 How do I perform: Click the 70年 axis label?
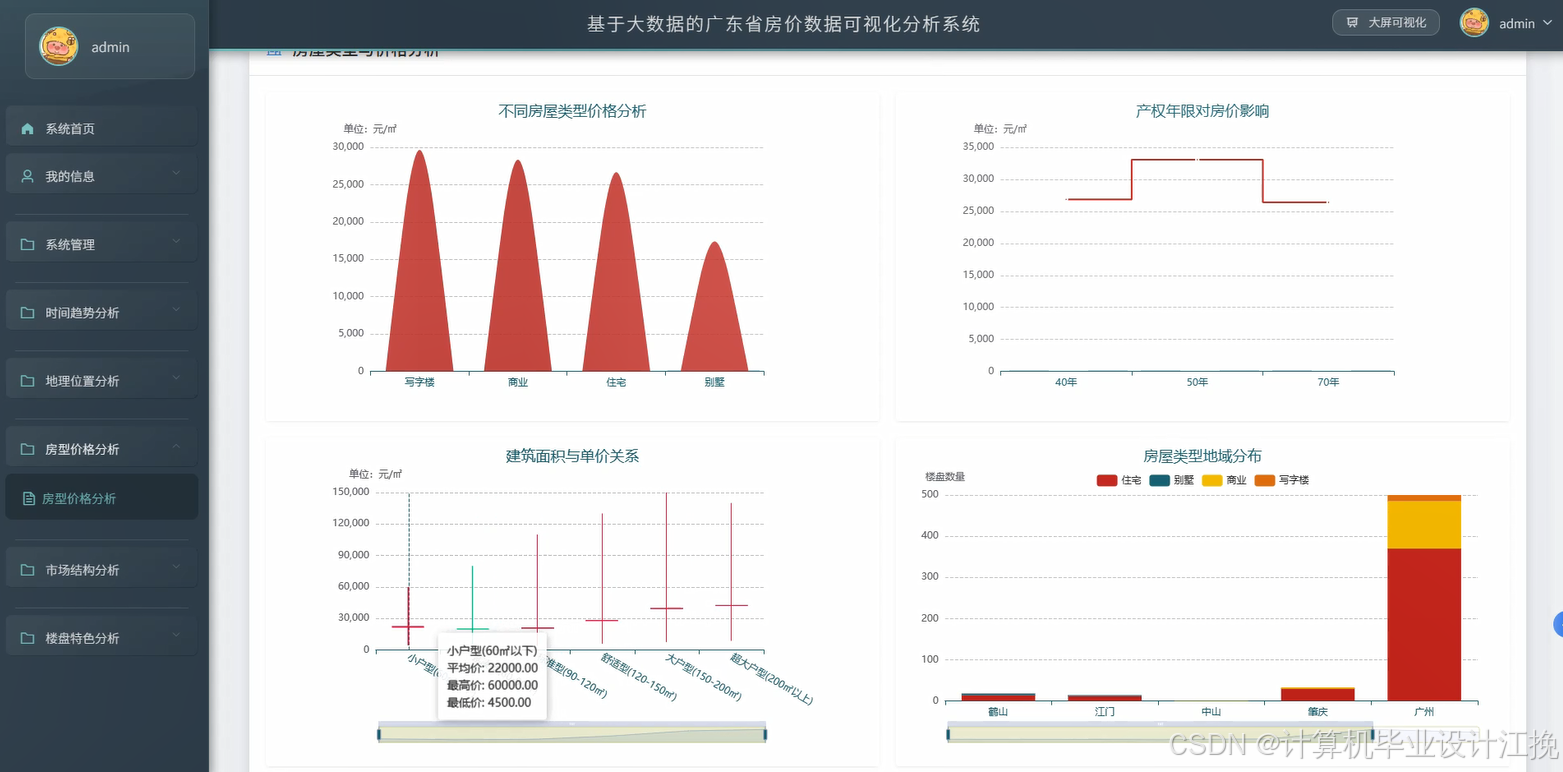point(1328,382)
